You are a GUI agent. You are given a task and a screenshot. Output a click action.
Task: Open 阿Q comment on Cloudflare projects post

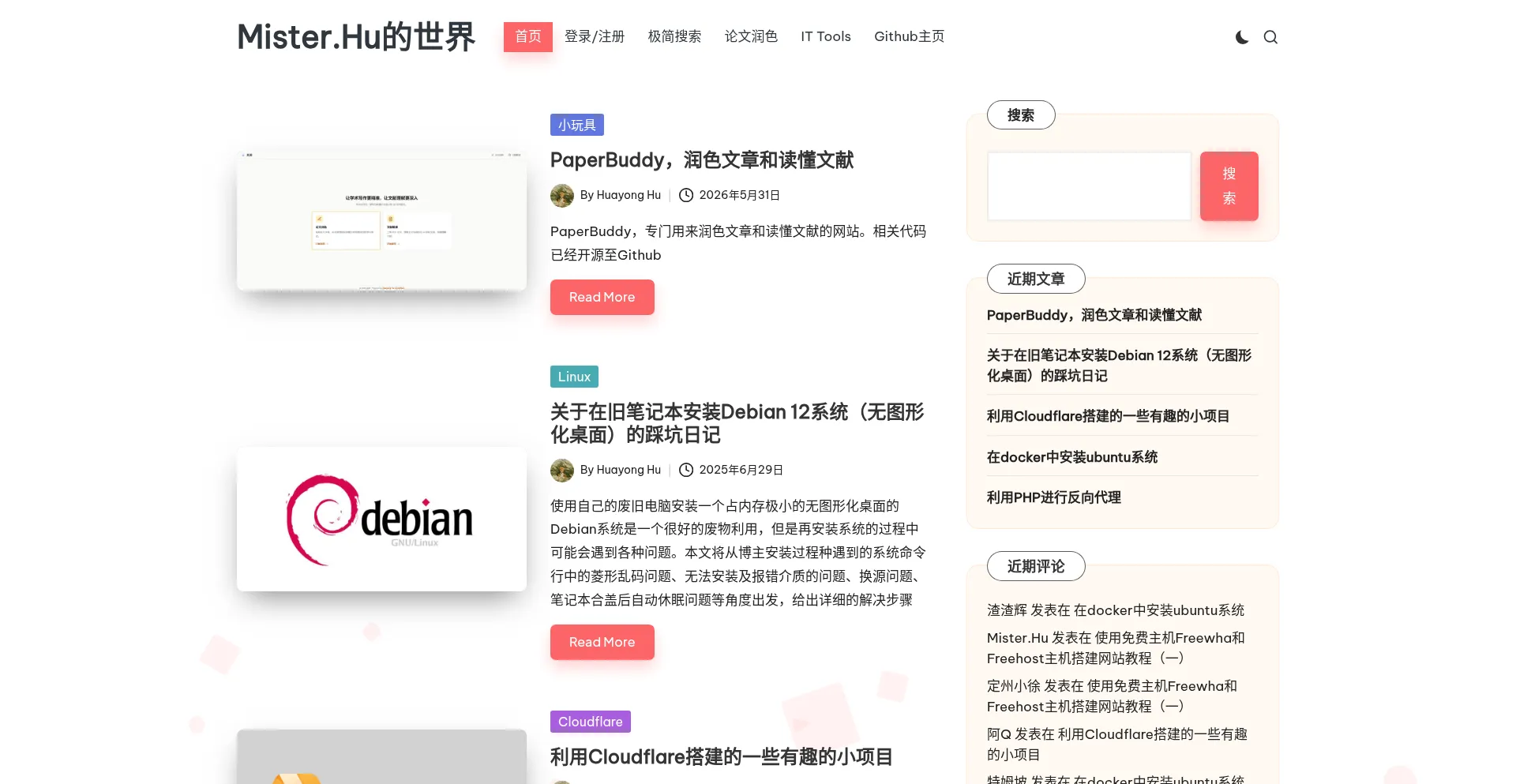(1117, 745)
